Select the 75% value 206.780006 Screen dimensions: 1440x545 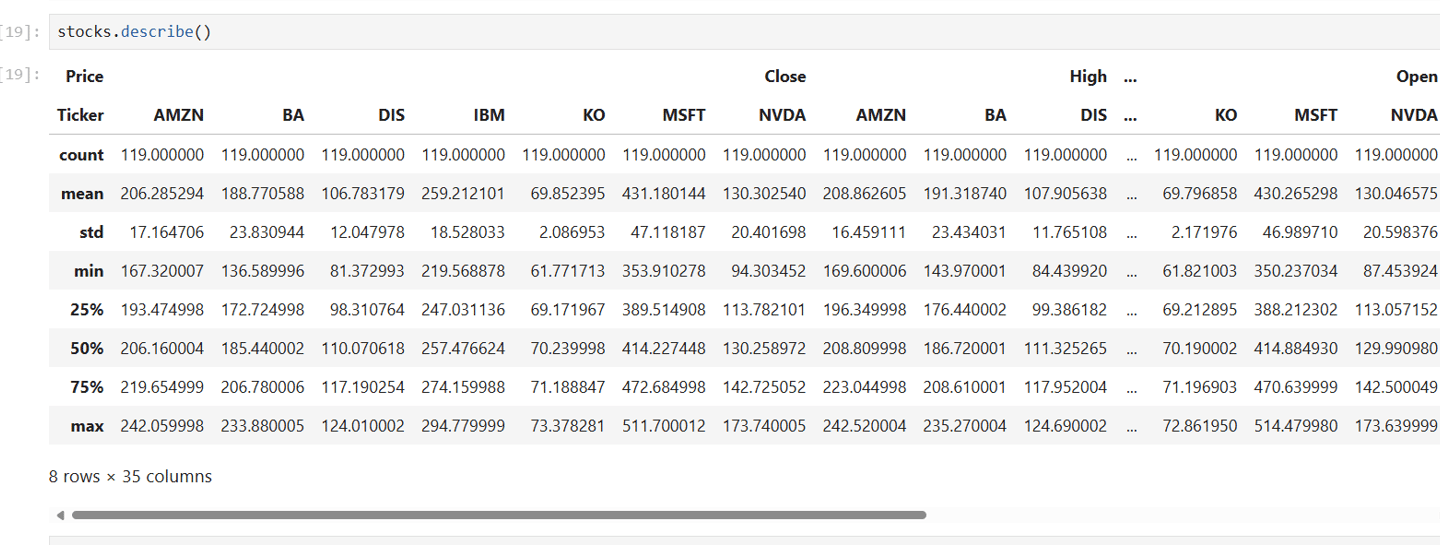coord(263,387)
